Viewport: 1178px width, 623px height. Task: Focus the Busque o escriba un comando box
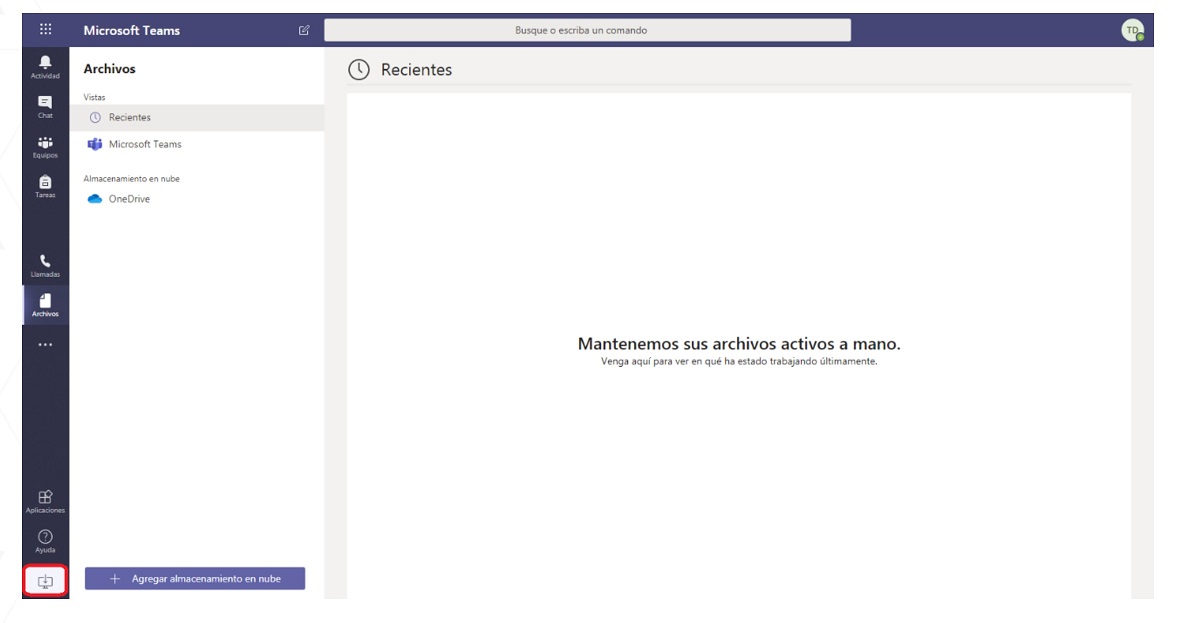(x=587, y=30)
